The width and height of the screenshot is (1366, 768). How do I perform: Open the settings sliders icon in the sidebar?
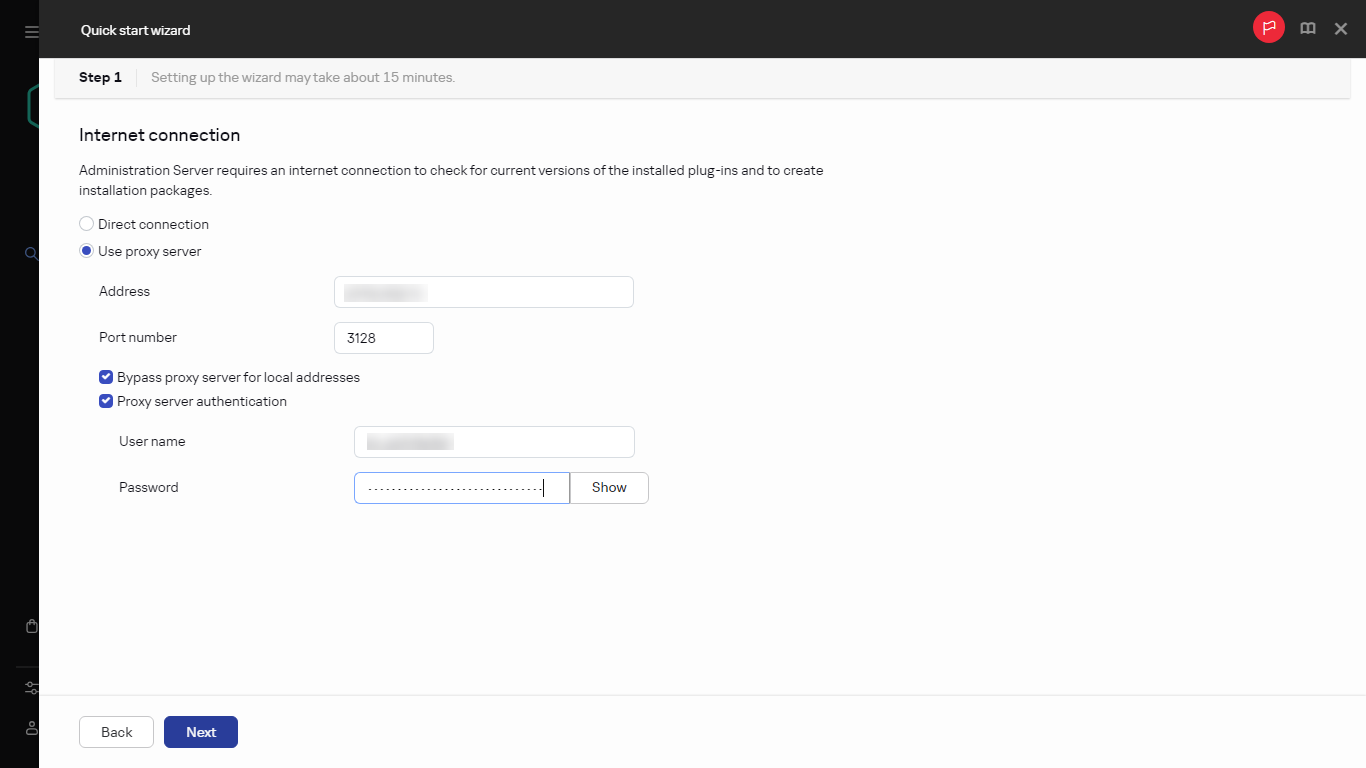coord(30,688)
